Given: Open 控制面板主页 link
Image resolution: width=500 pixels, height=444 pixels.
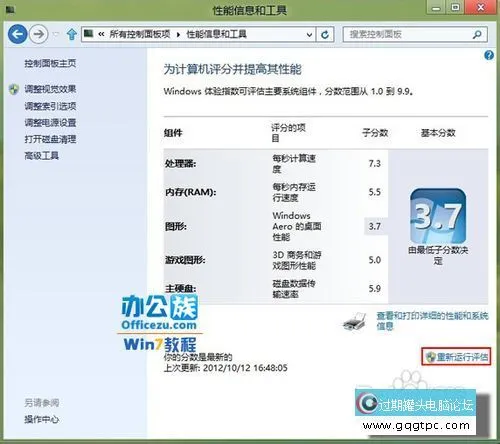Looking at the screenshot, I should tap(50, 63).
